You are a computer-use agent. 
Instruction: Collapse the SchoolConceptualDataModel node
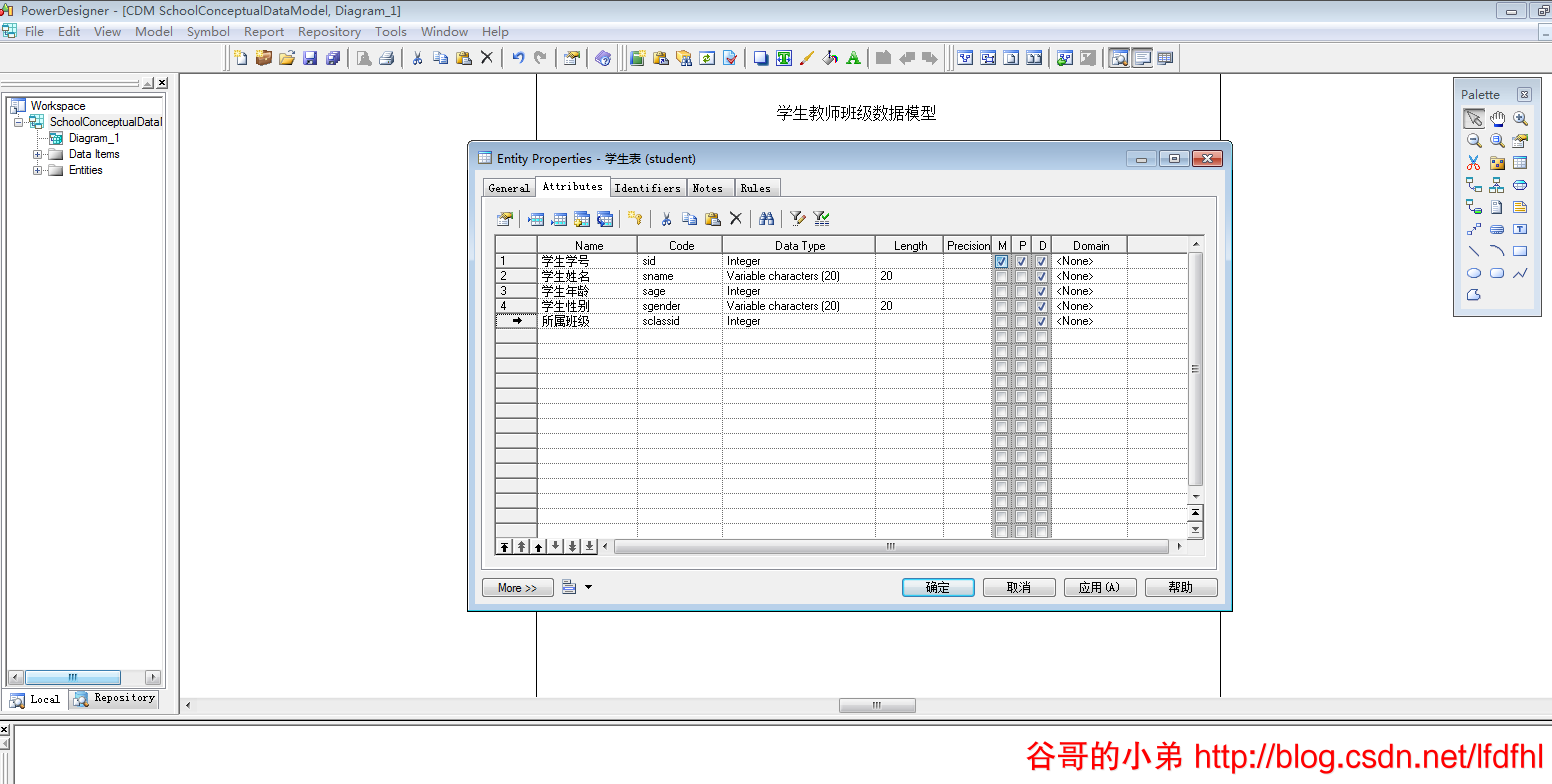[18, 122]
